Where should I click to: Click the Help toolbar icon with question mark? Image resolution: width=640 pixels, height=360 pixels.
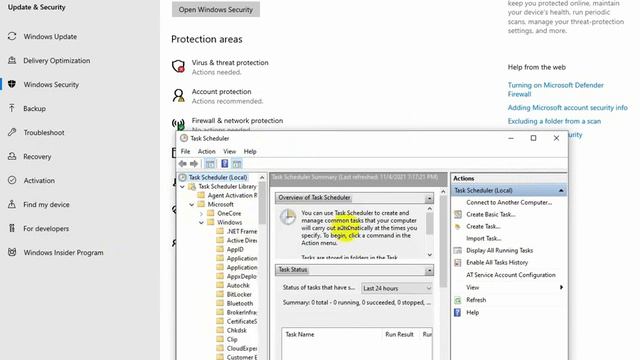tap(224, 164)
